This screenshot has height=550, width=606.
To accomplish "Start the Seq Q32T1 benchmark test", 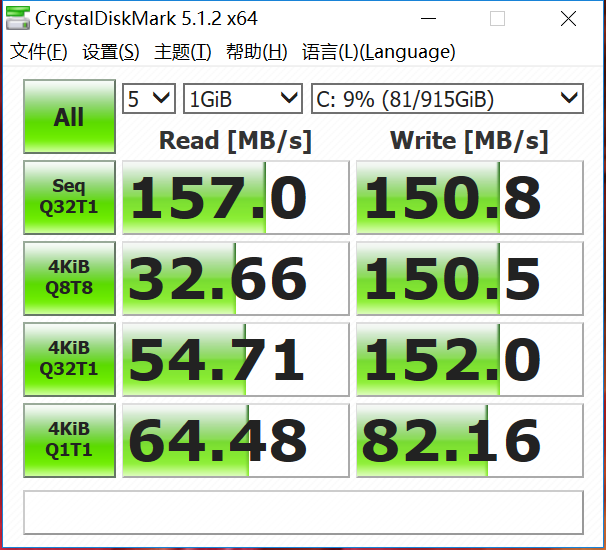I will (69, 197).
